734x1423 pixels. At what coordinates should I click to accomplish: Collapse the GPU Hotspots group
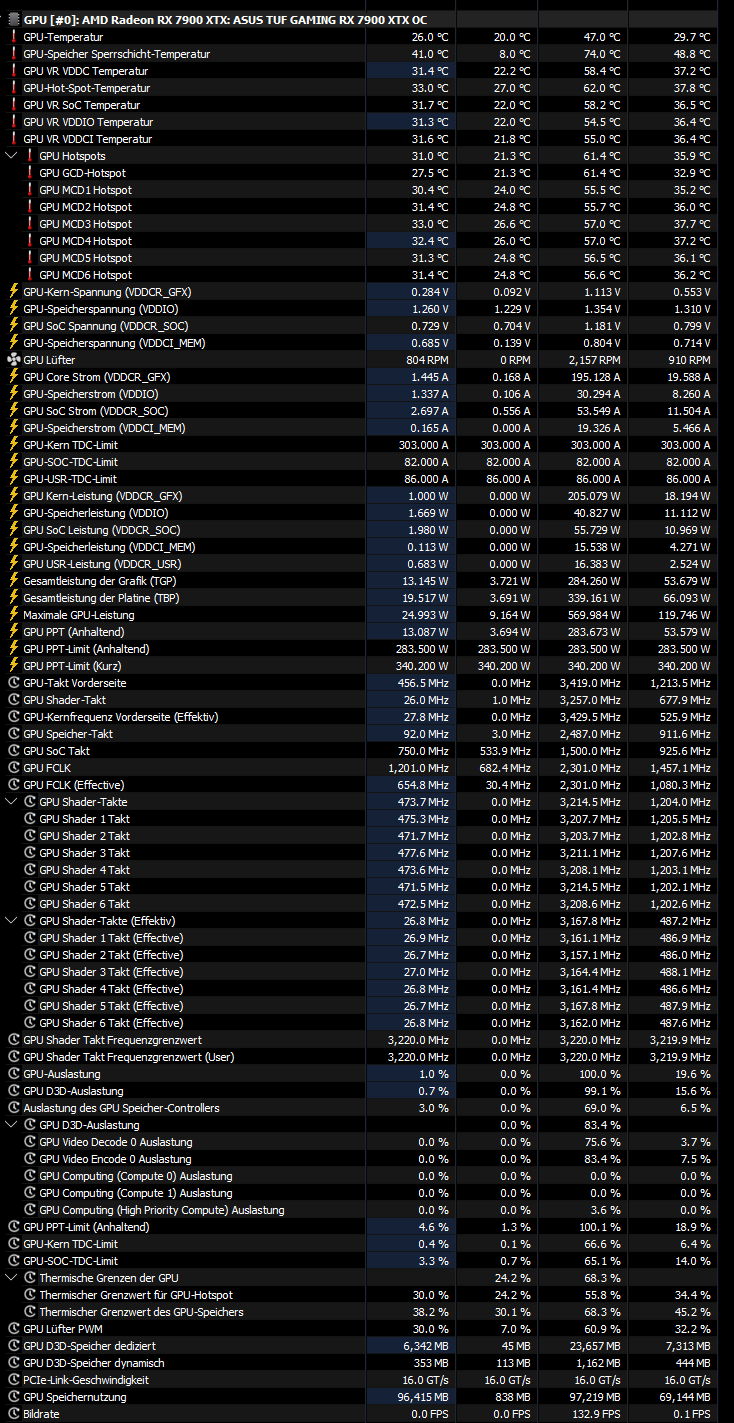click(x=12, y=156)
